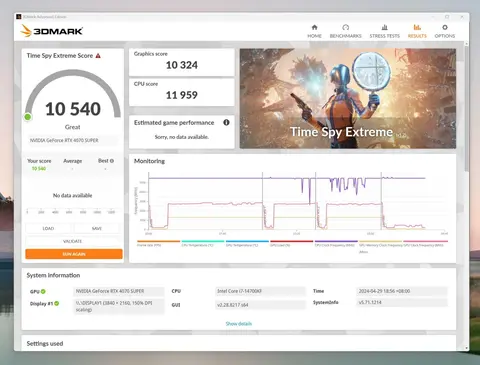Click the orange RUN AGAIN button
The height and width of the screenshot is (365, 480).
pyautogui.click(x=74, y=254)
